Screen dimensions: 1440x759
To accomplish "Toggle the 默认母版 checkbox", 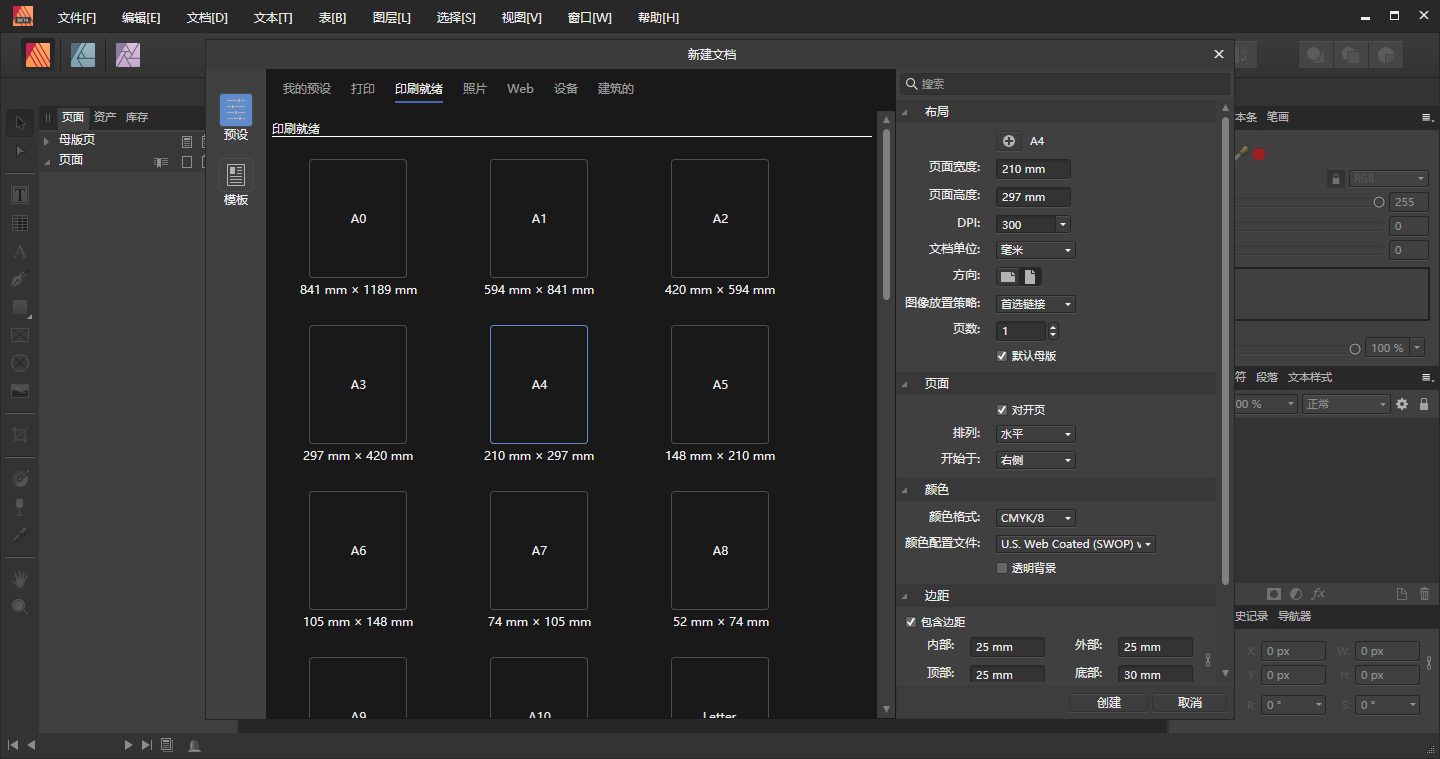I will pos(1002,356).
